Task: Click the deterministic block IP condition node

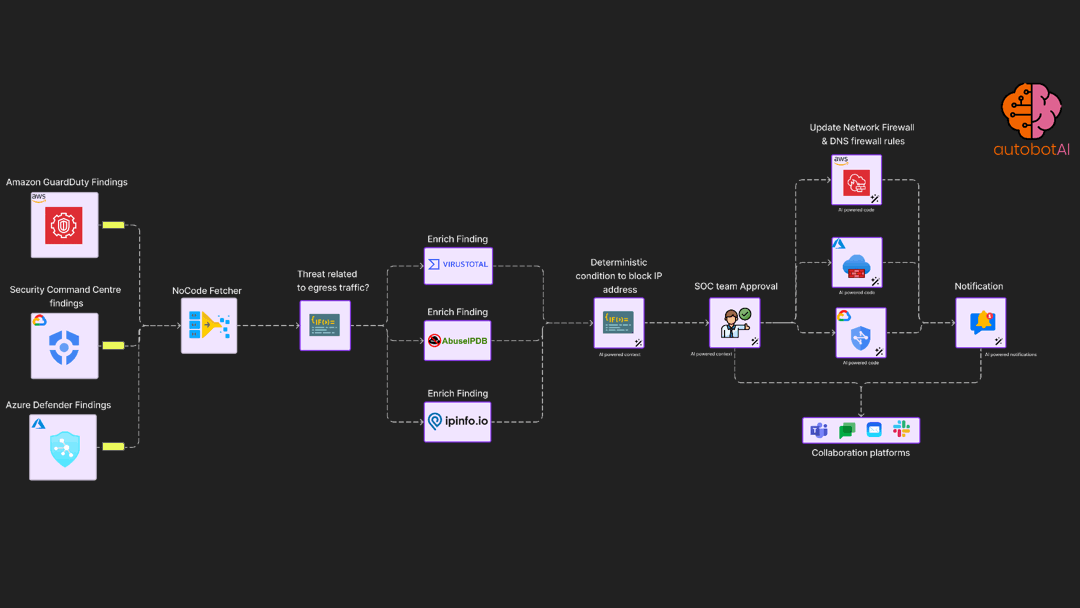Action: [619, 323]
